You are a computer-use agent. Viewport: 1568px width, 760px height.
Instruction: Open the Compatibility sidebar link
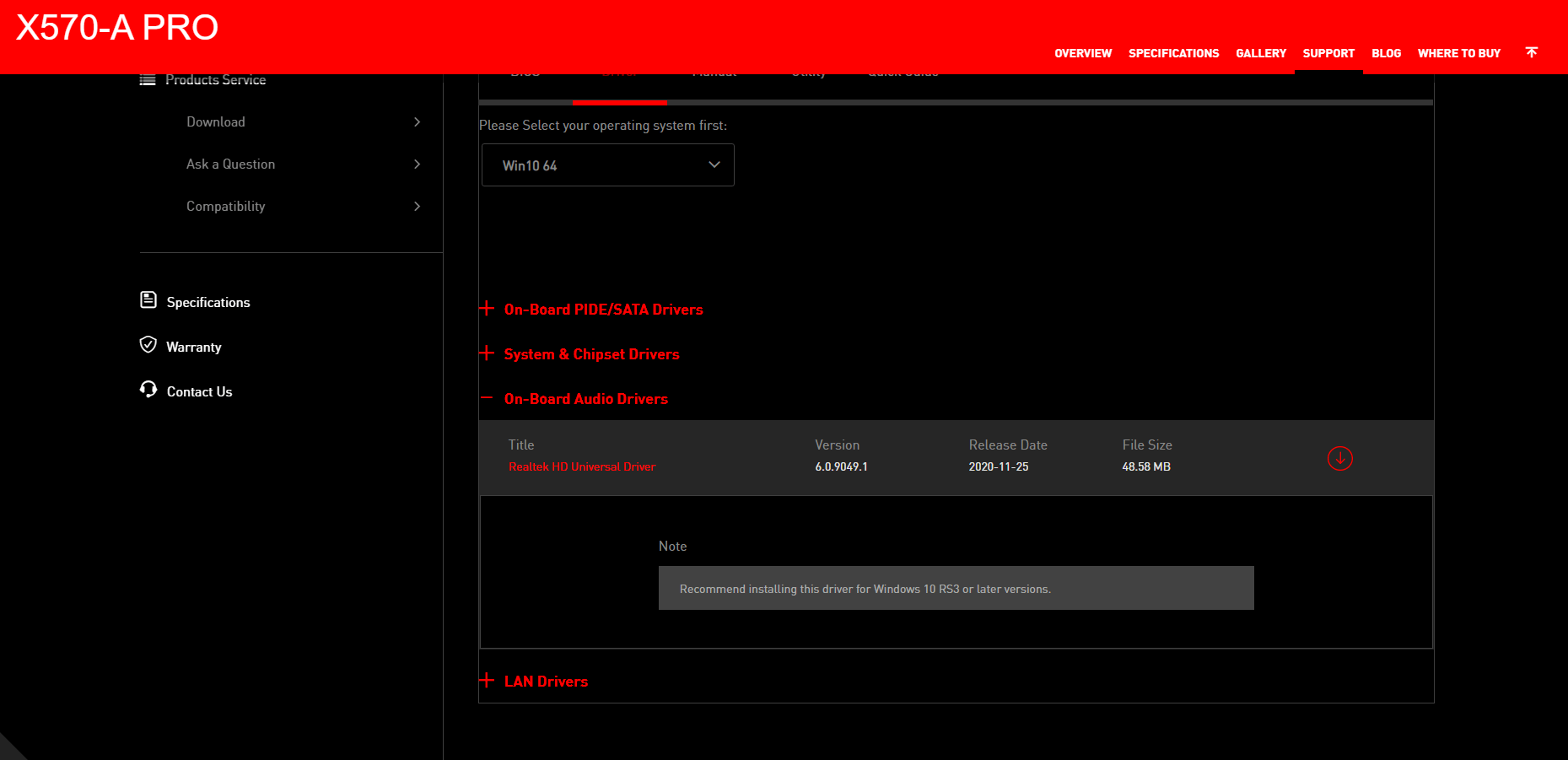coord(226,207)
